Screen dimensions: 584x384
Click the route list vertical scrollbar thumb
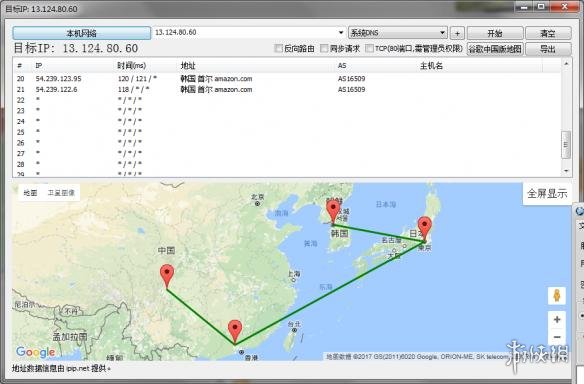point(566,145)
